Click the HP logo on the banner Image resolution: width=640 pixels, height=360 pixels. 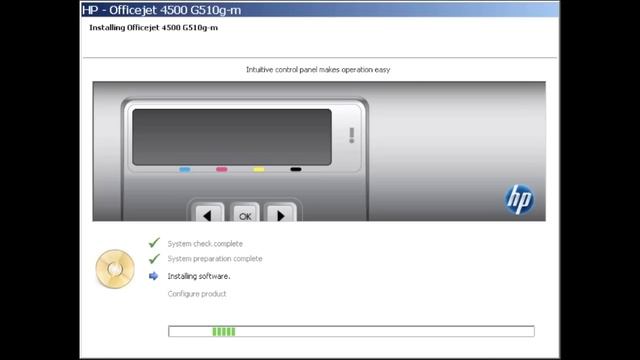point(519,199)
